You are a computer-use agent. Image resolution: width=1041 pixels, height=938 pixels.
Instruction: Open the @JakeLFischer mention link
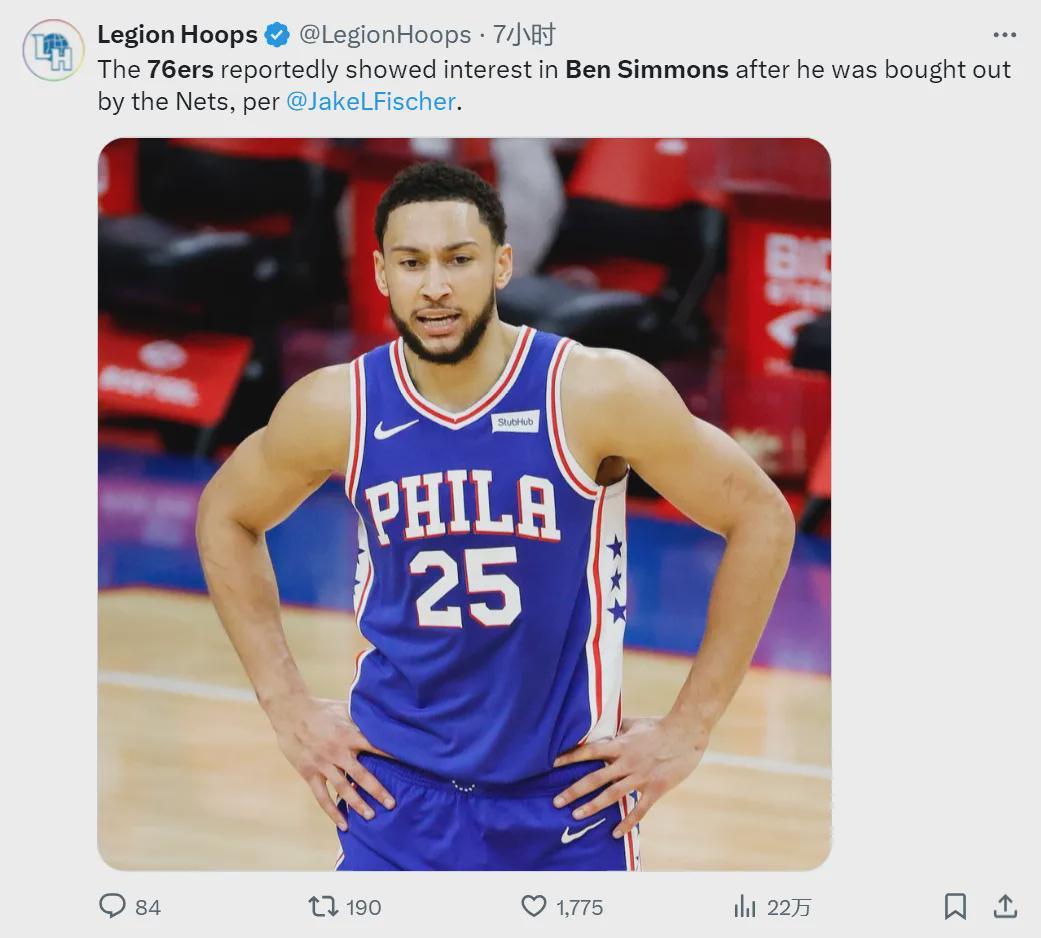pyautogui.click(x=370, y=101)
